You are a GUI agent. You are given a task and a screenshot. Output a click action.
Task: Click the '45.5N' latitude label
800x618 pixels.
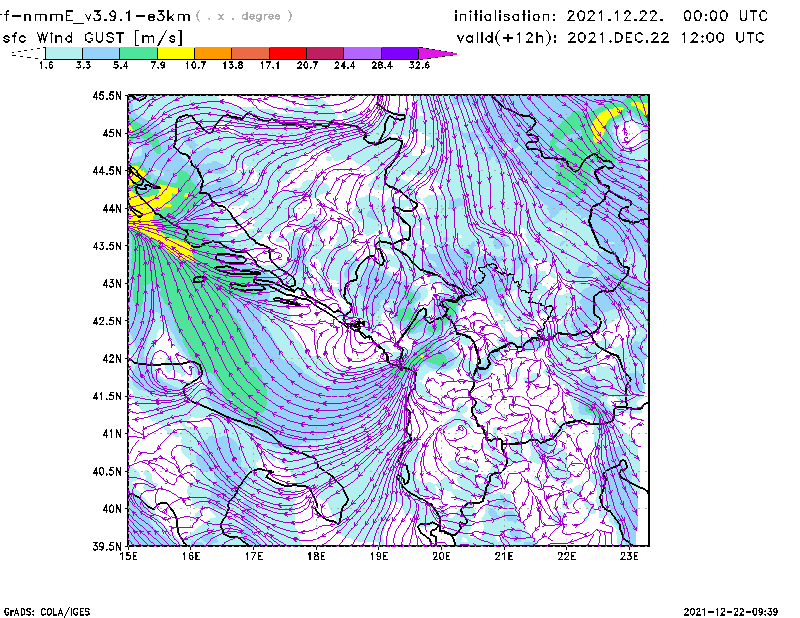[107, 95]
